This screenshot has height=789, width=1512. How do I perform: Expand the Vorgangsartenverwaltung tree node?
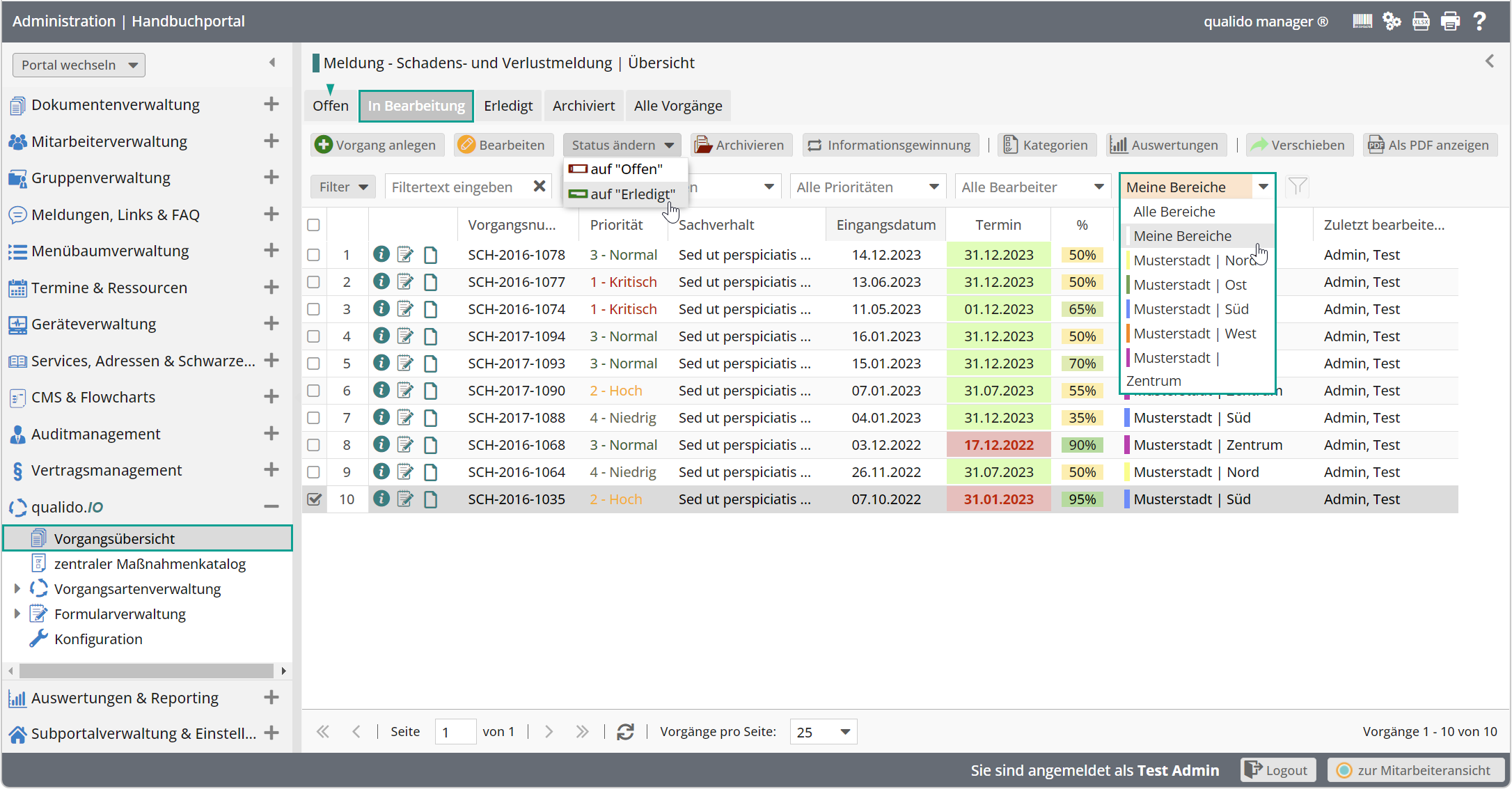(17, 589)
